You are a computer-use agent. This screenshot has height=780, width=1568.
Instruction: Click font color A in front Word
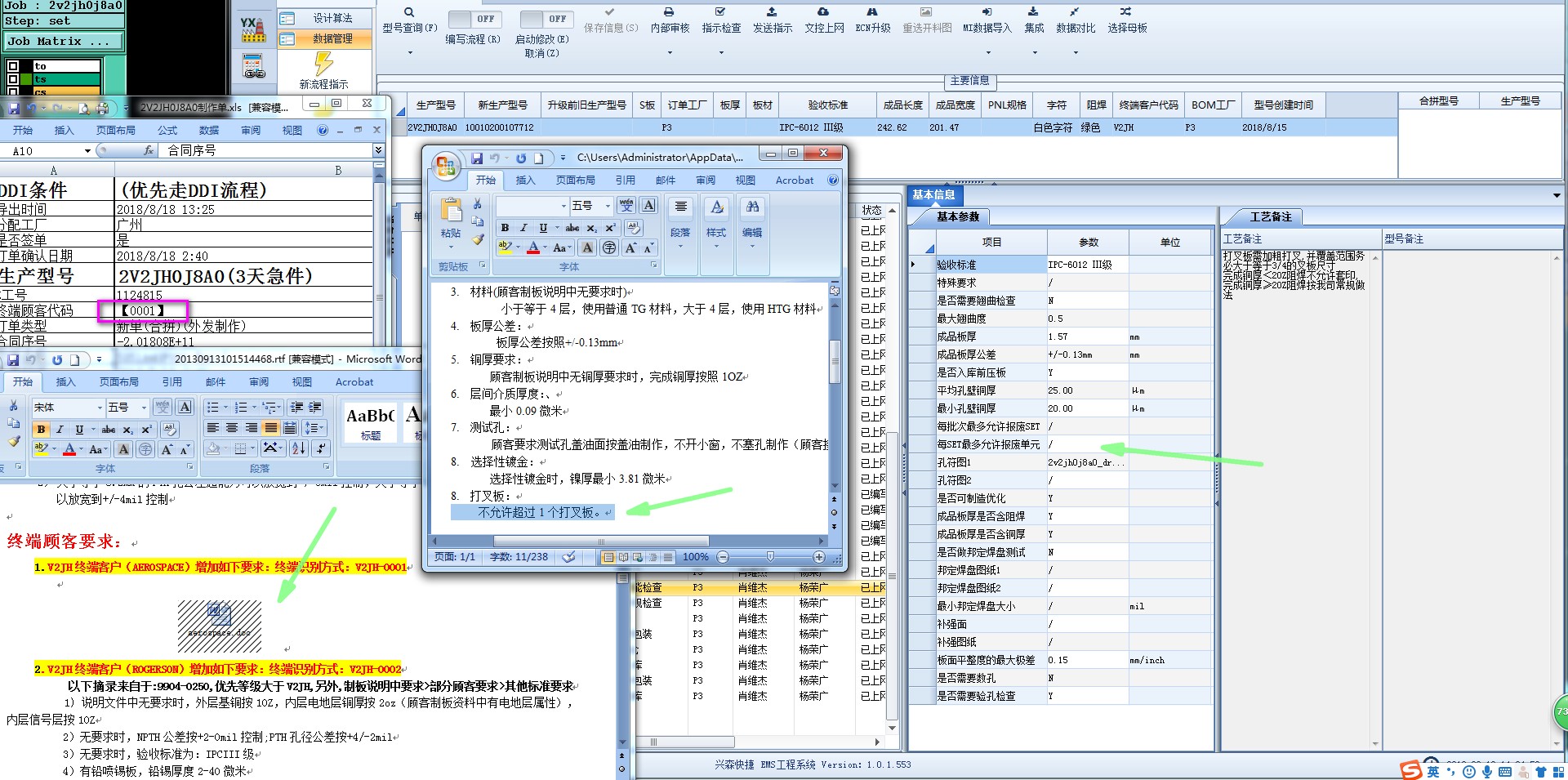[532, 247]
